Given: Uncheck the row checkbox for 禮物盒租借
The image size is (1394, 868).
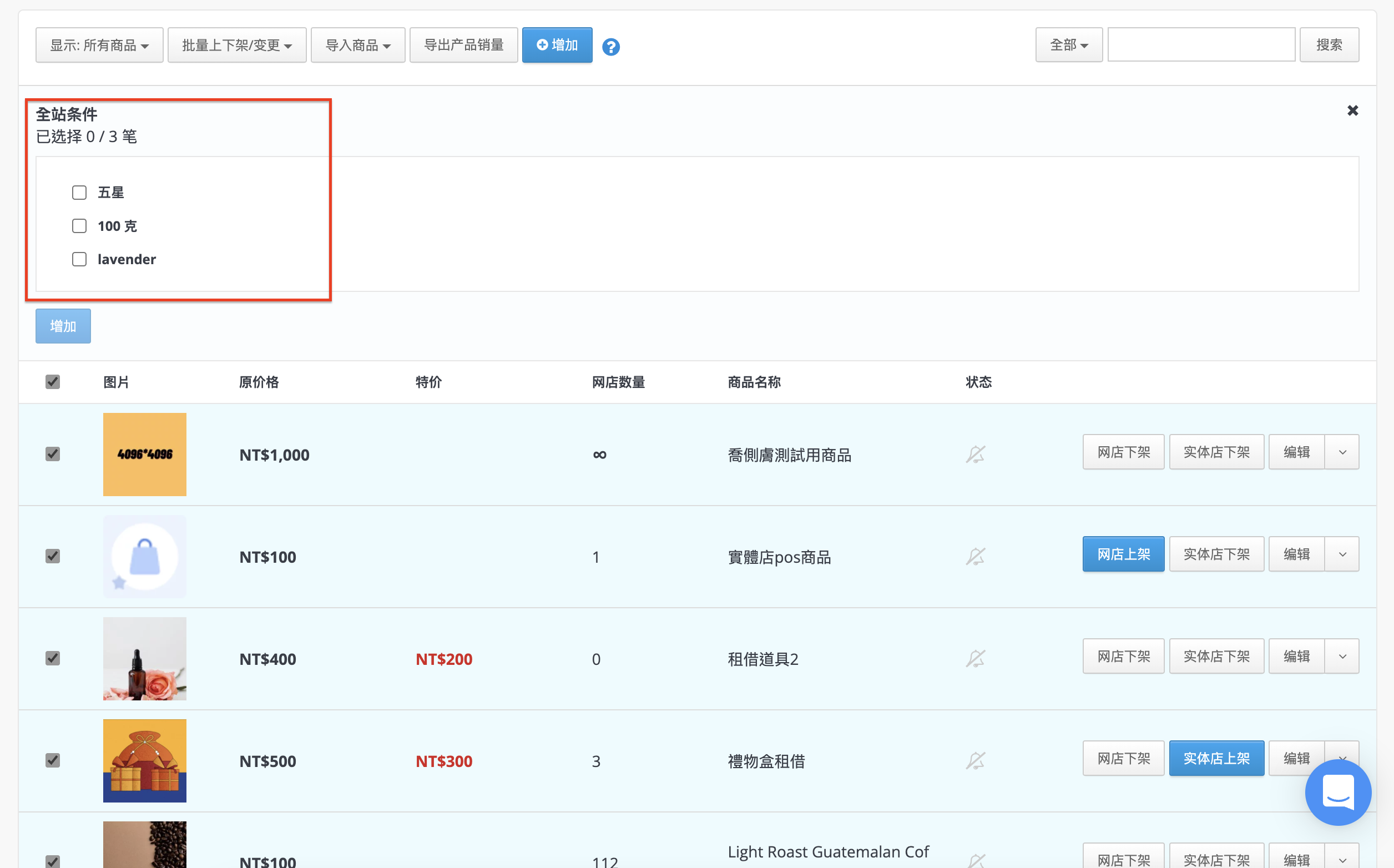Looking at the screenshot, I should pyautogui.click(x=53, y=761).
